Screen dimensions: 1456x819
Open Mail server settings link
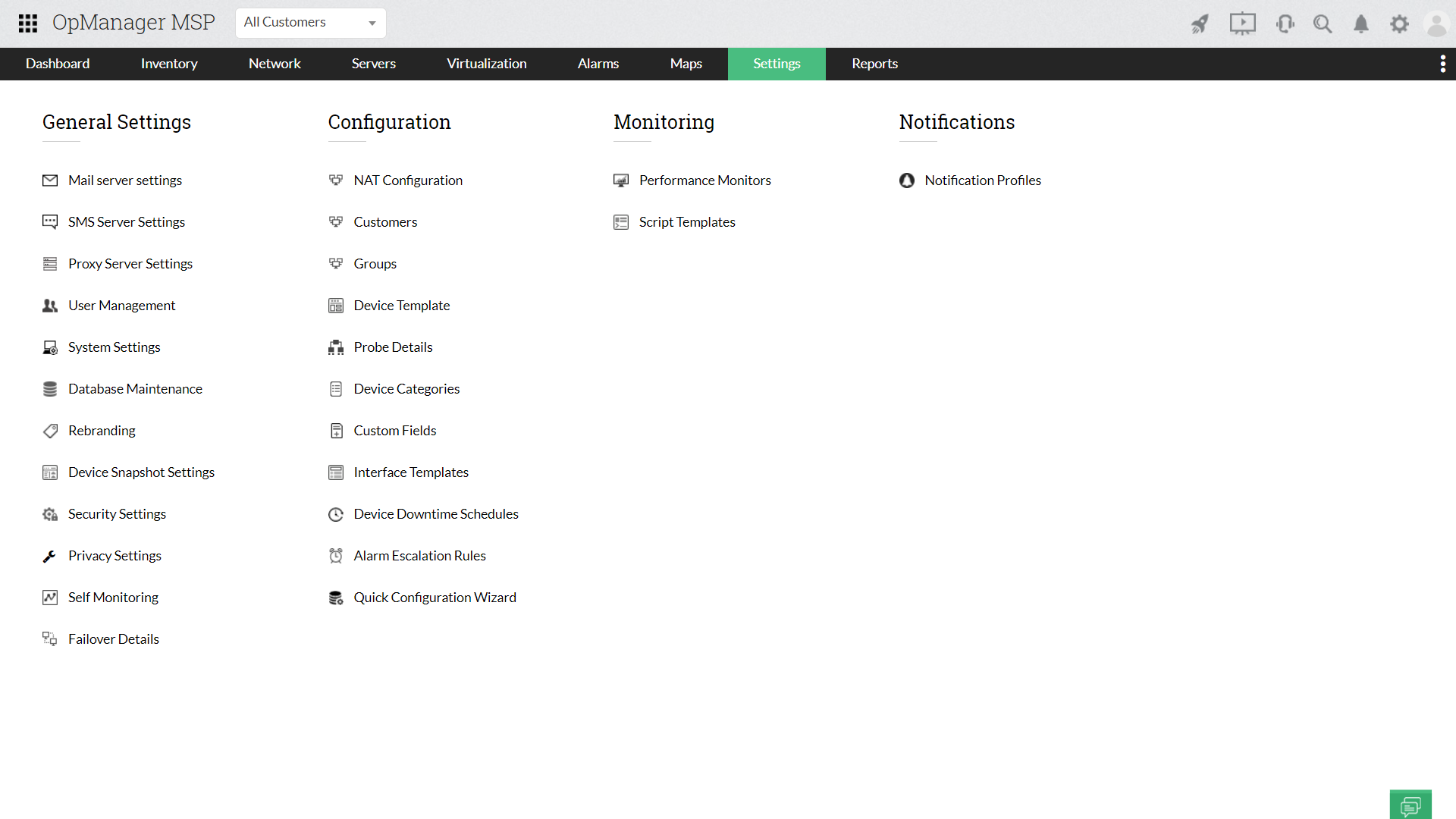[125, 180]
